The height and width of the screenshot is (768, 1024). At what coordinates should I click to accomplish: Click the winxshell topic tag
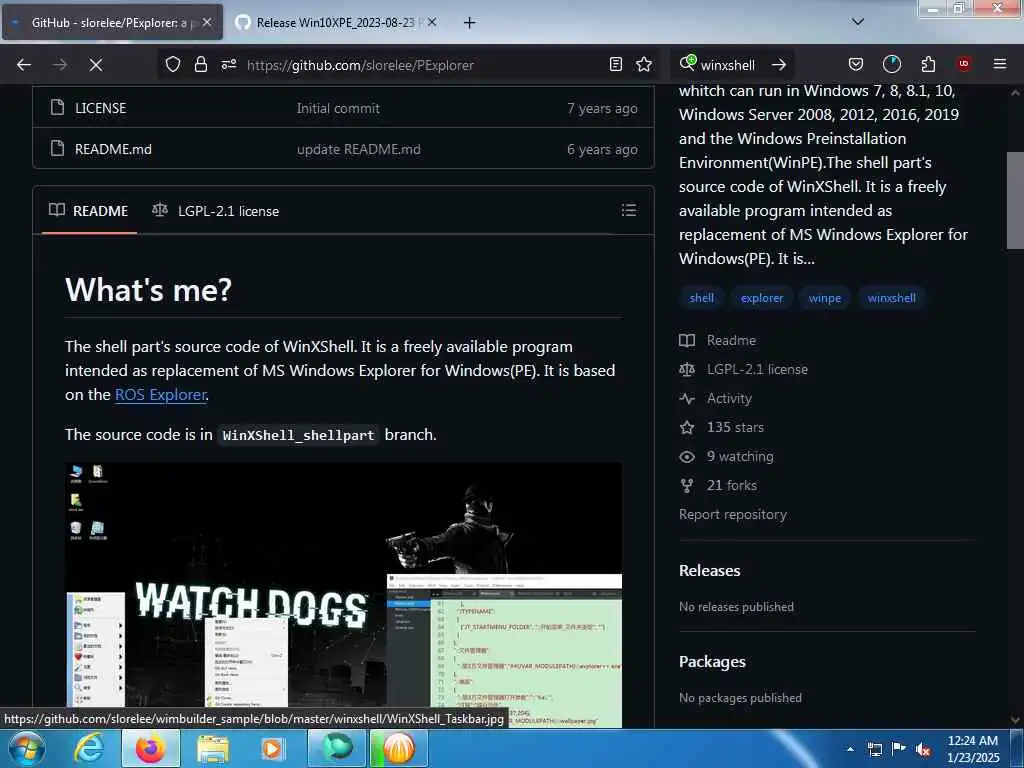pyautogui.click(x=891, y=298)
